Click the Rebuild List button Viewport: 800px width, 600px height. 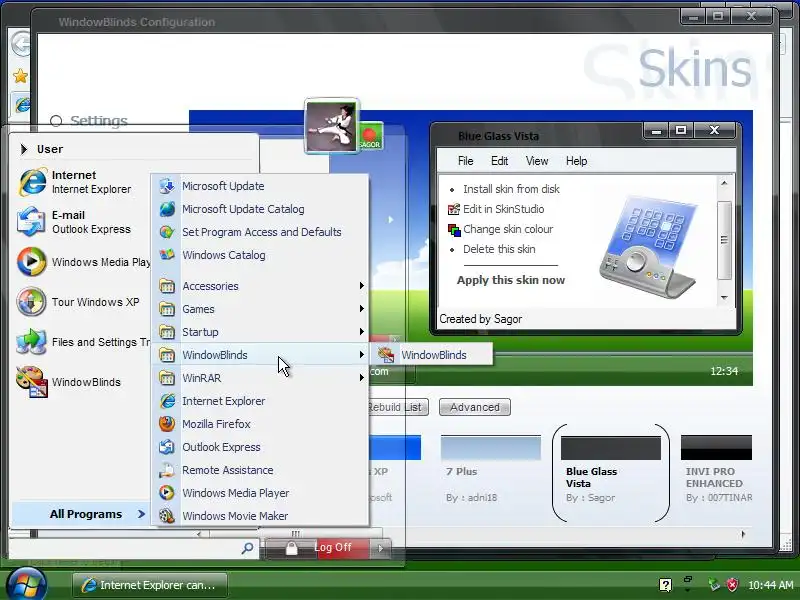coord(398,407)
